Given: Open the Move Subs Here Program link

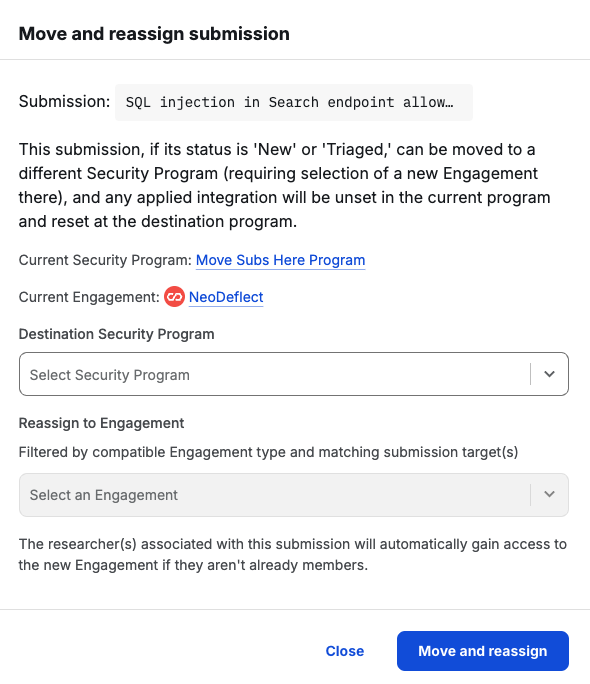Looking at the screenshot, I should (280, 260).
